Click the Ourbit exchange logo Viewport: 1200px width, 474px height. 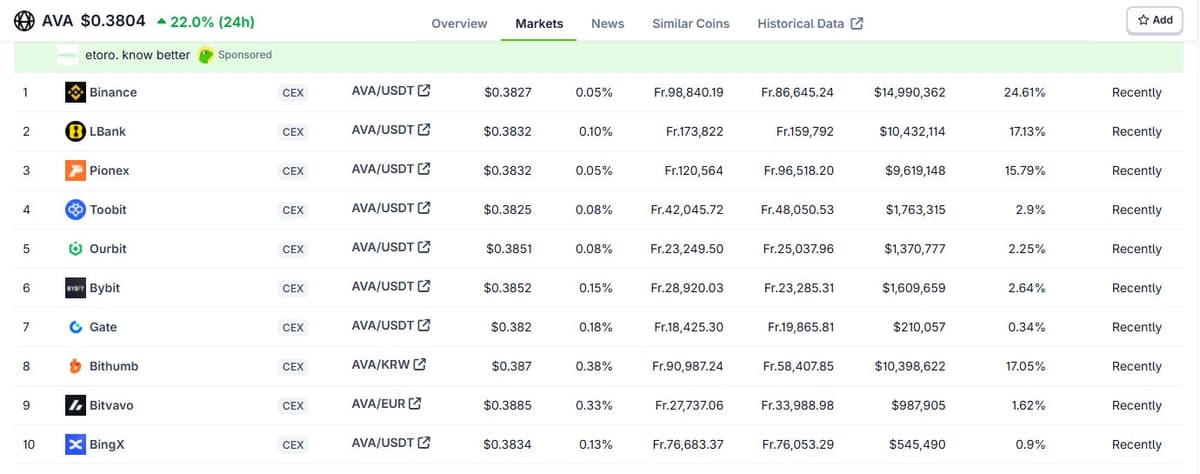pyautogui.click(x=75, y=248)
